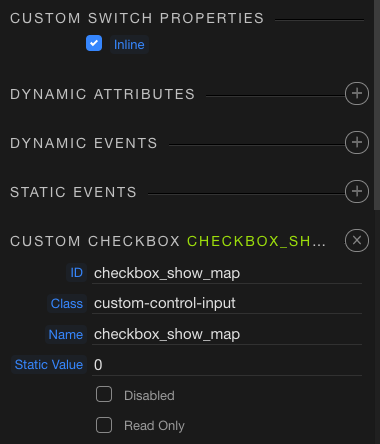380x444 pixels.
Task: Enable the Disabled checkbox
Action: (x=104, y=394)
